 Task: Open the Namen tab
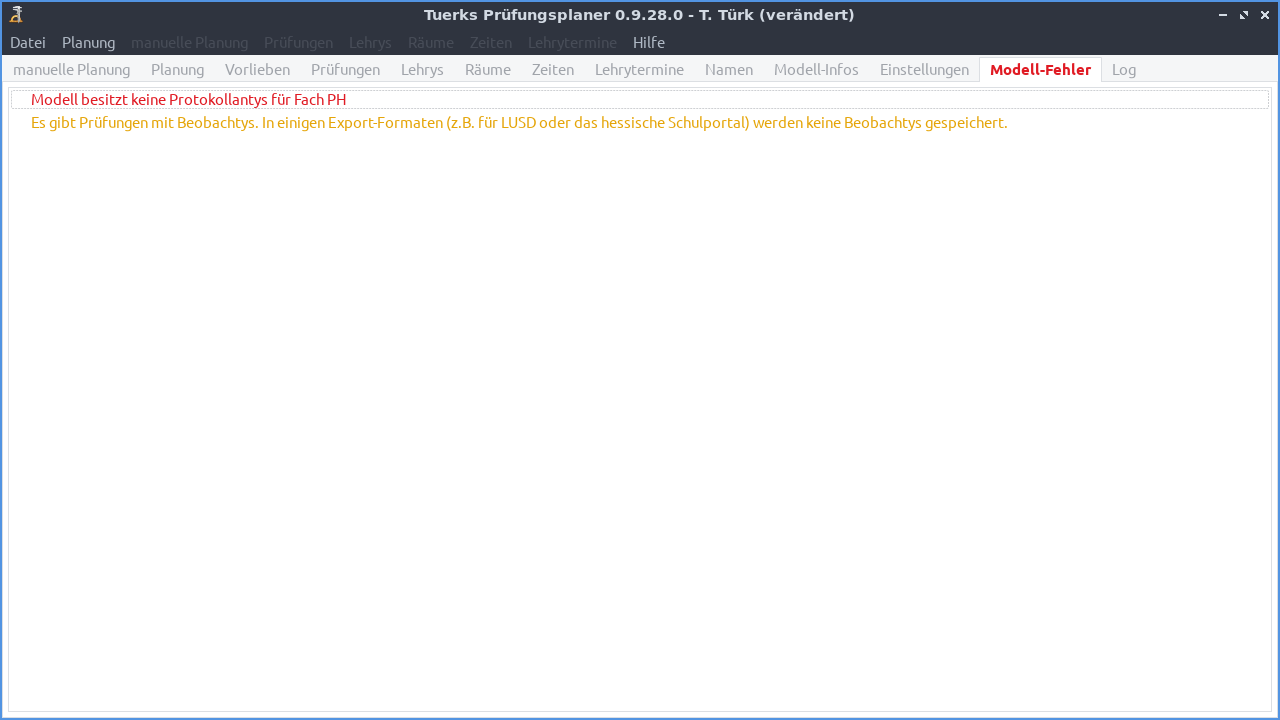(729, 69)
